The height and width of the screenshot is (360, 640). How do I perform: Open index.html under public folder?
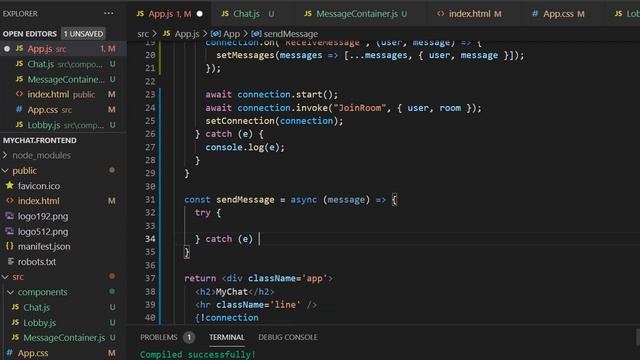pyautogui.click(x=63, y=201)
